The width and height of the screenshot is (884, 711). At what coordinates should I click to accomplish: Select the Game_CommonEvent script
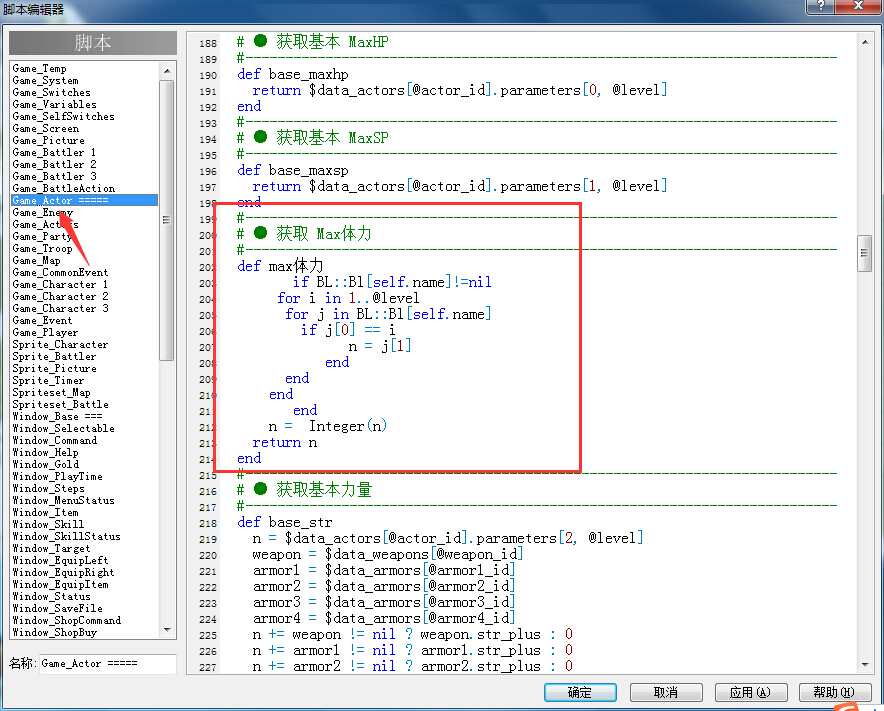point(60,272)
